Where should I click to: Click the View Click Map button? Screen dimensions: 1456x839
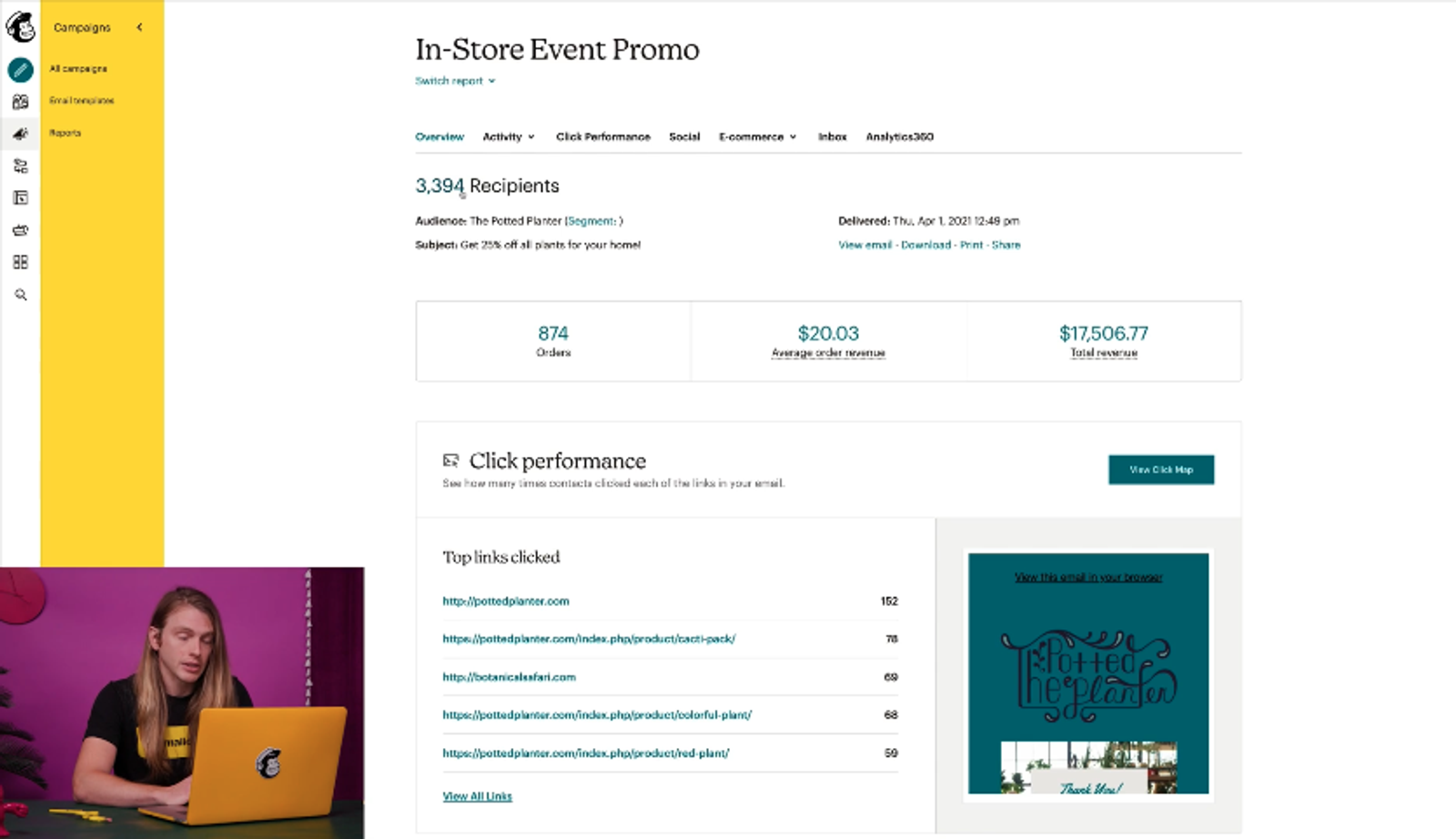point(1160,470)
